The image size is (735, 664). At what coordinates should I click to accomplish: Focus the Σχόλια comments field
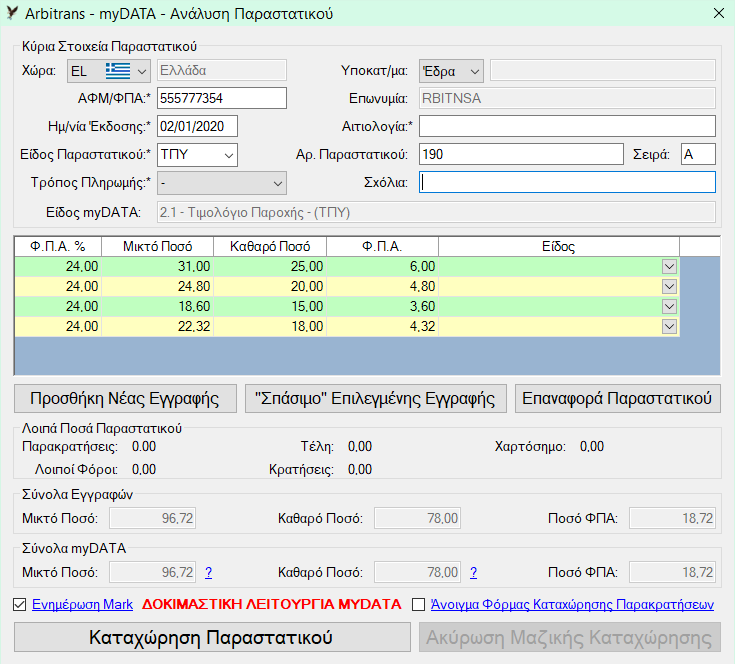pyautogui.click(x=567, y=182)
